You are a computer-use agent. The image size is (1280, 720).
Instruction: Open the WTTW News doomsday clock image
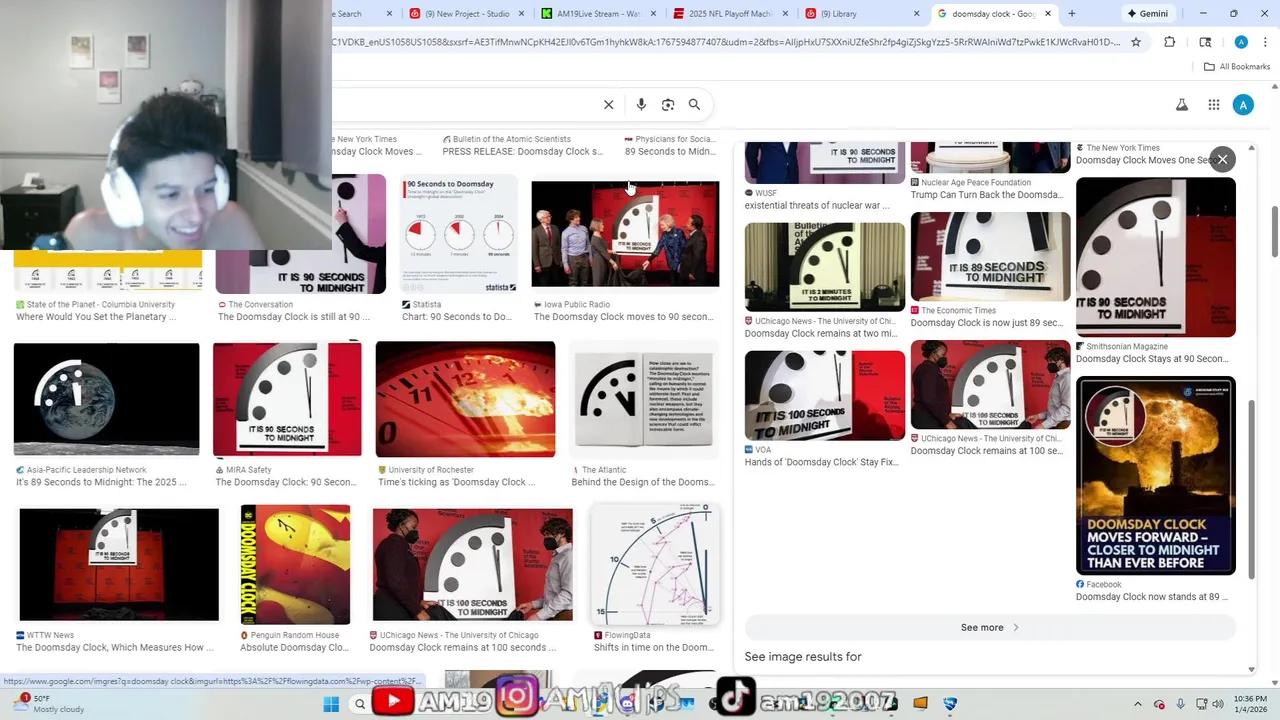[x=119, y=565]
